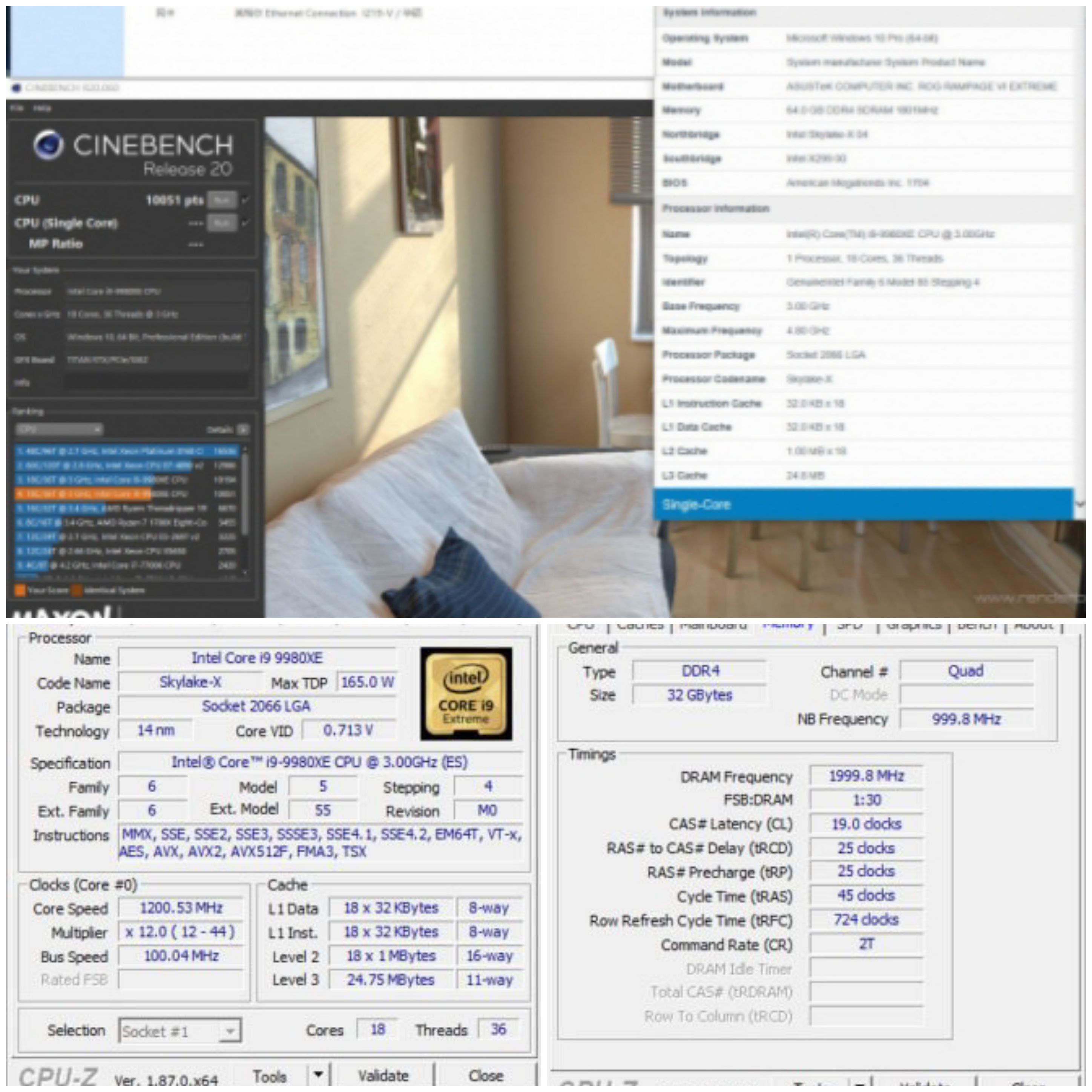1092x1092 pixels.
Task: Click the Cinebench title bar app icon
Action: pos(16,87)
